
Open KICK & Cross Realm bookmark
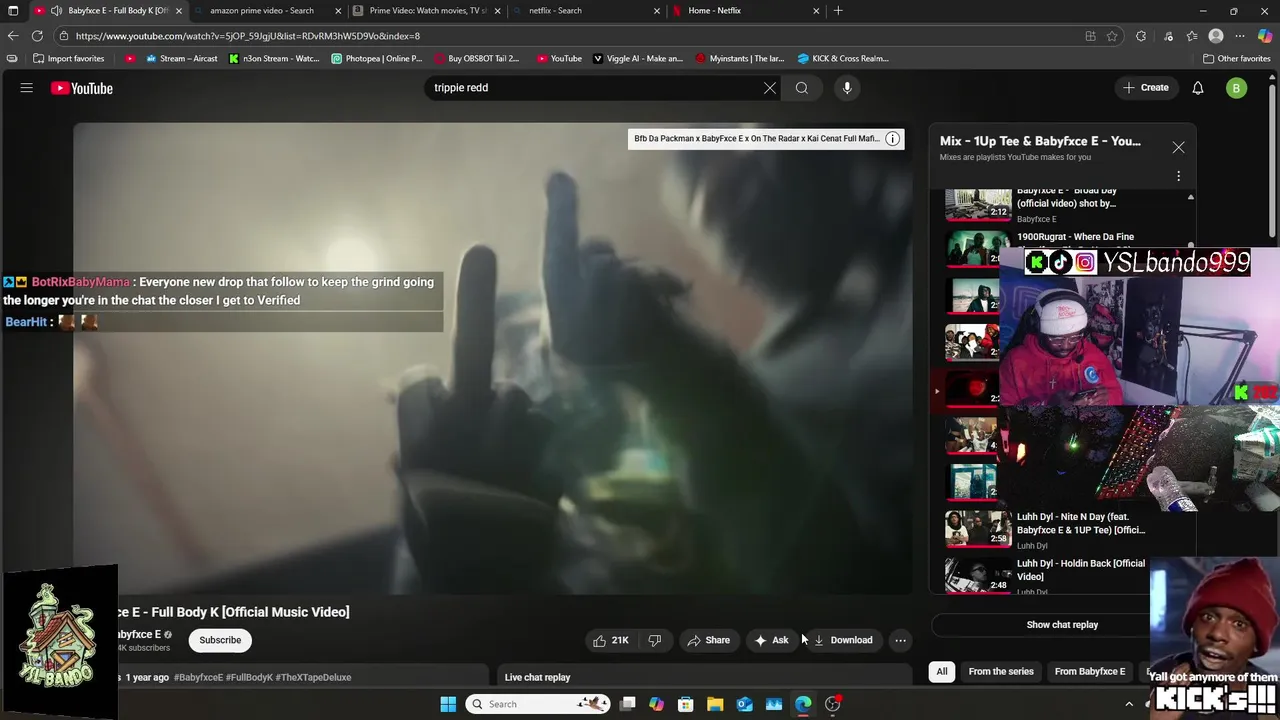coord(843,59)
